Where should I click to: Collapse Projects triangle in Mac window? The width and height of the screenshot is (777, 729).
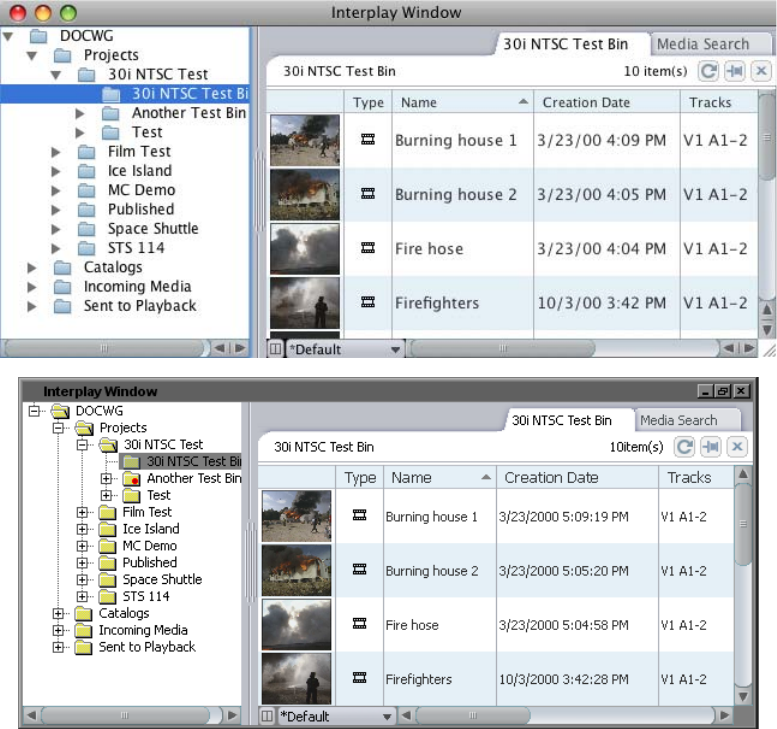(32, 56)
